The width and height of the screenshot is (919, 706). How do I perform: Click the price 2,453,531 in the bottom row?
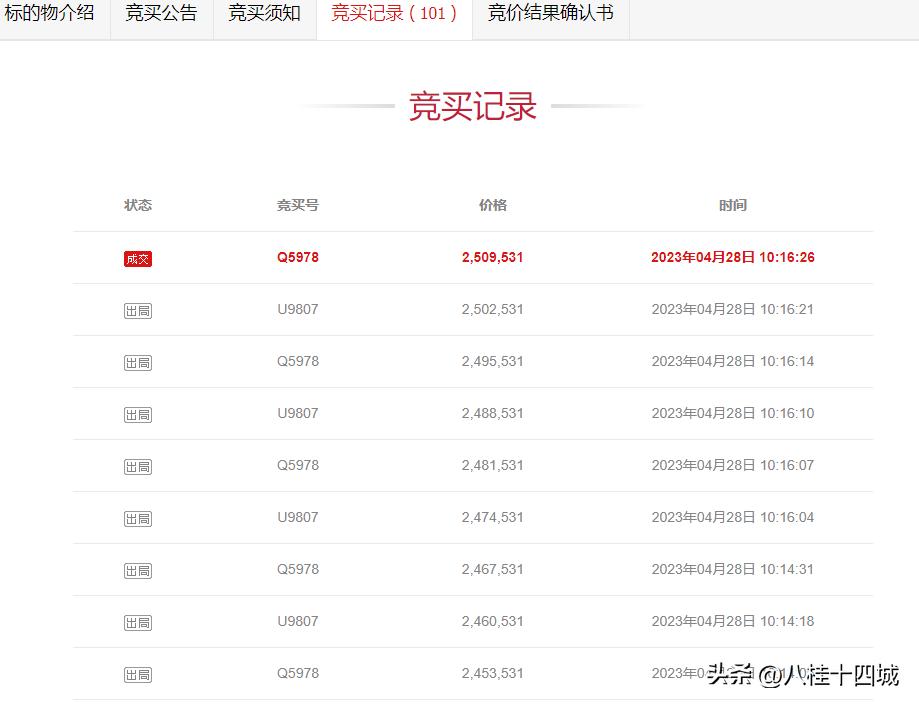point(492,674)
